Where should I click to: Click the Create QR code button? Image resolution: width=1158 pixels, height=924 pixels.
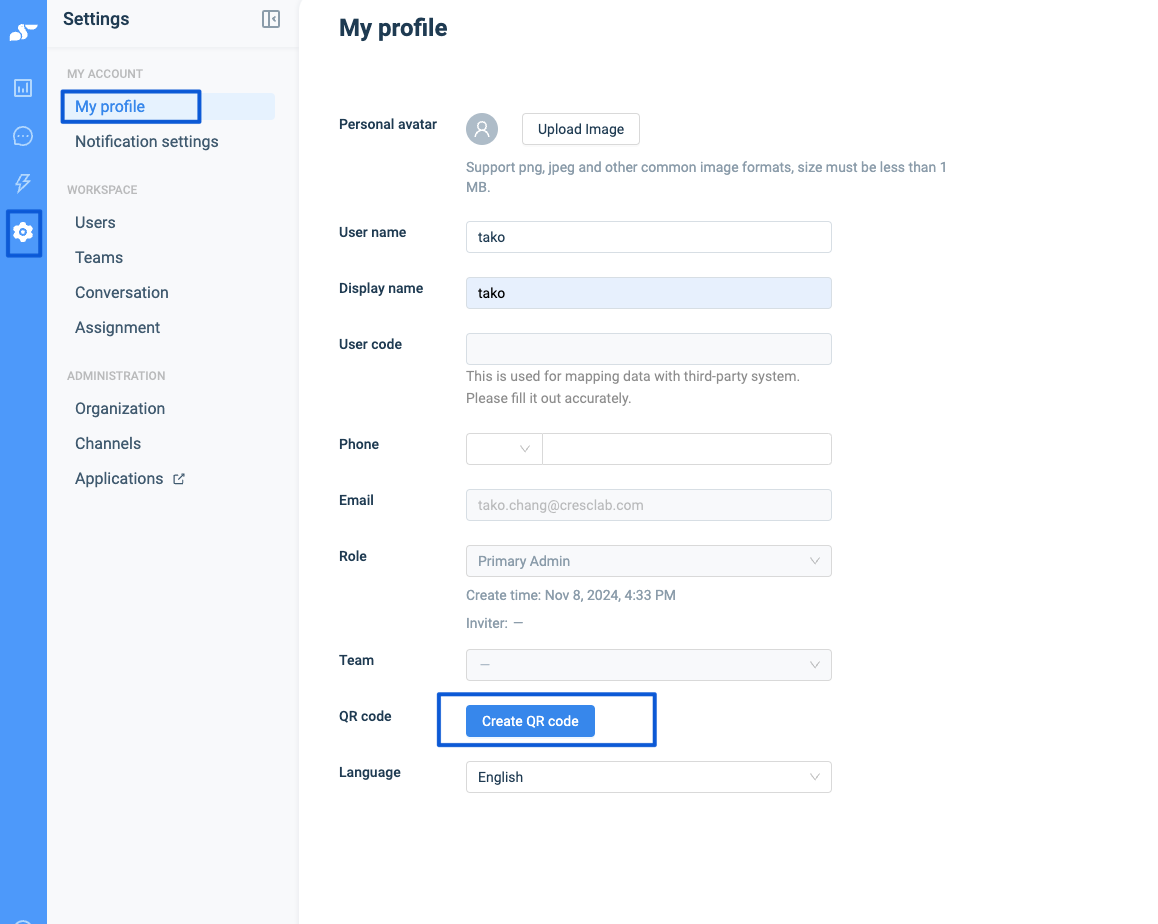[x=530, y=721]
